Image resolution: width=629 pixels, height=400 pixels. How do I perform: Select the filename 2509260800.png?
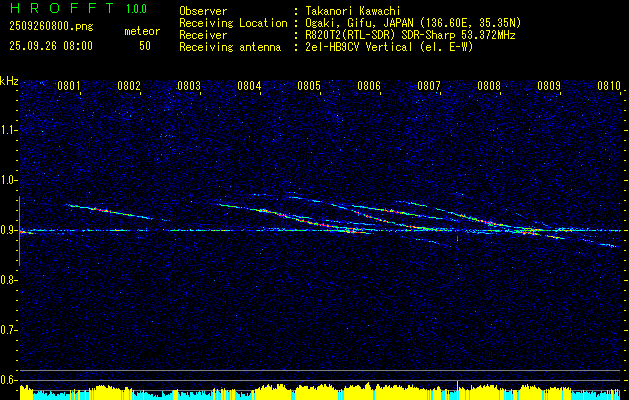51,27
